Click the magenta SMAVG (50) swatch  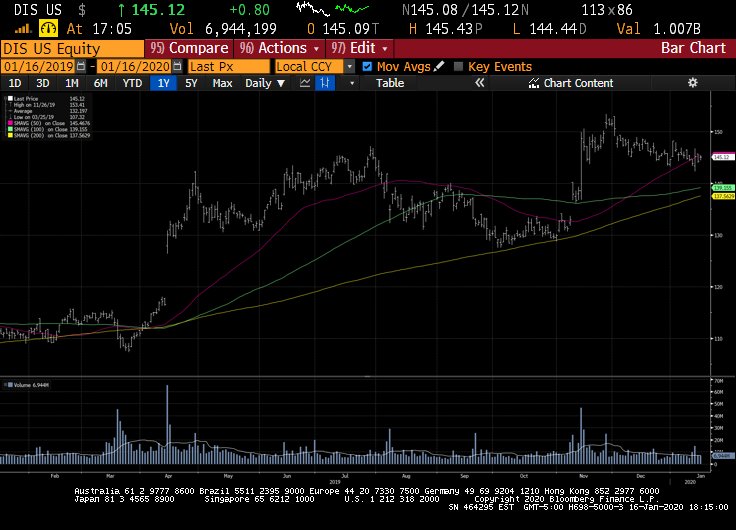10,123
